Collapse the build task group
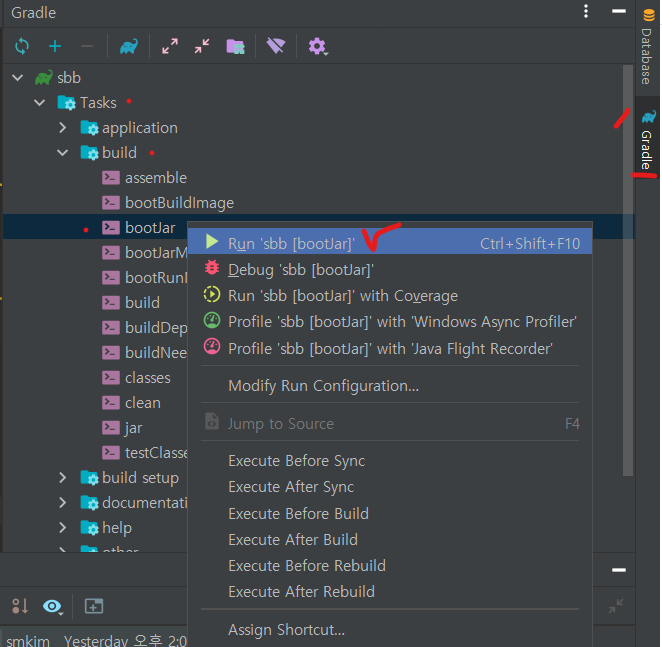 click(62, 152)
